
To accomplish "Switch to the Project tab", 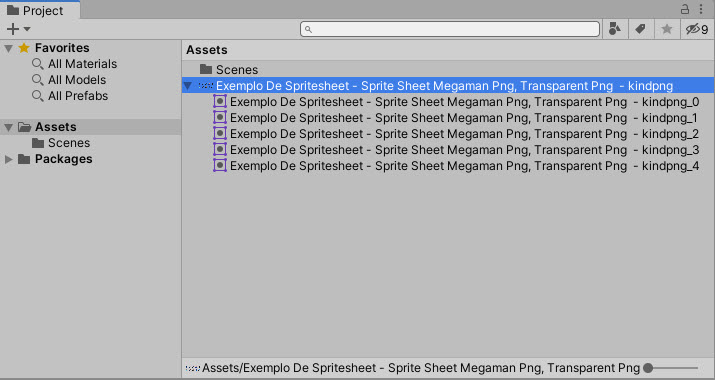I will click(x=40, y=10).
